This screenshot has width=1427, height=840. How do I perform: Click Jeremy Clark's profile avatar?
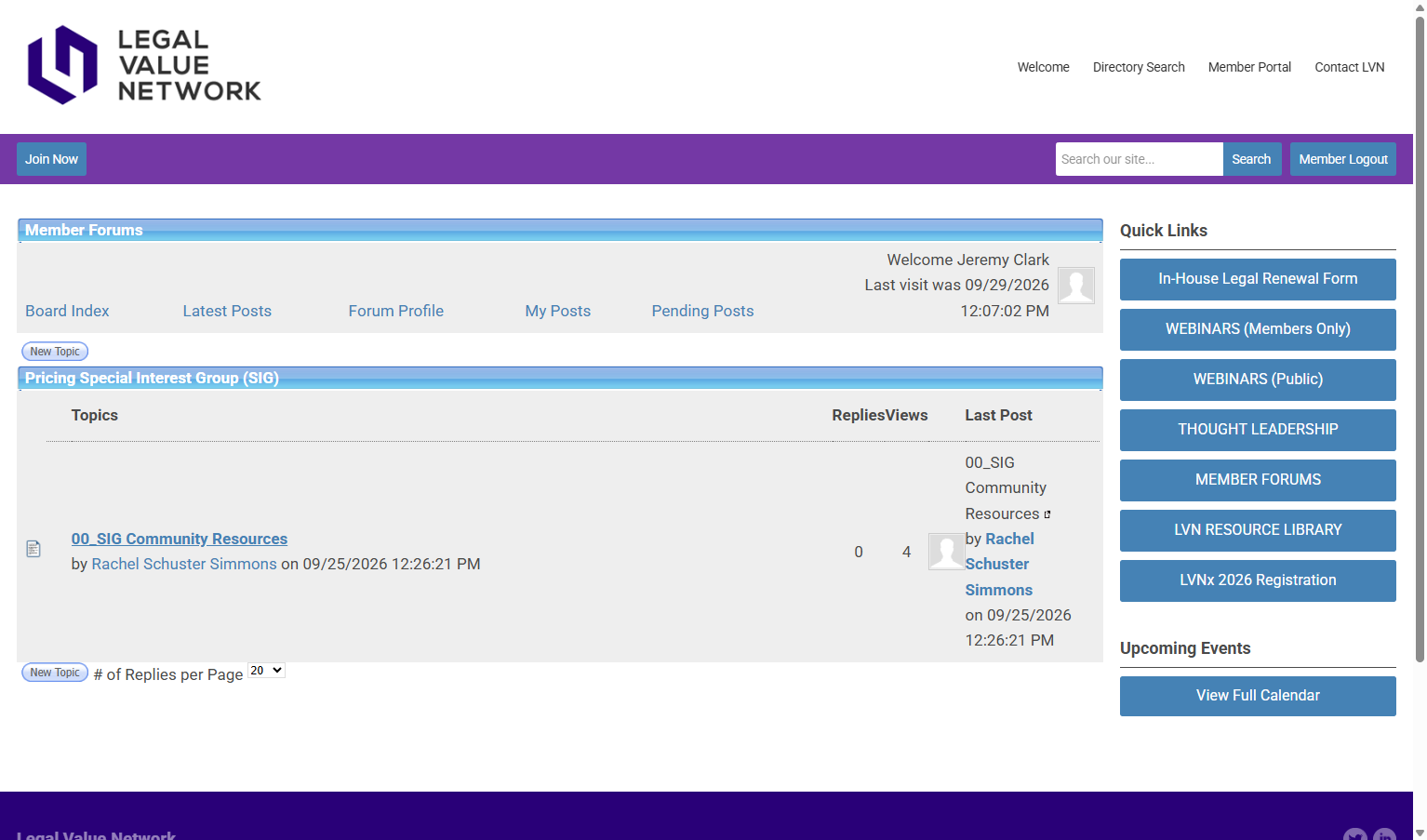point(1076,285)
